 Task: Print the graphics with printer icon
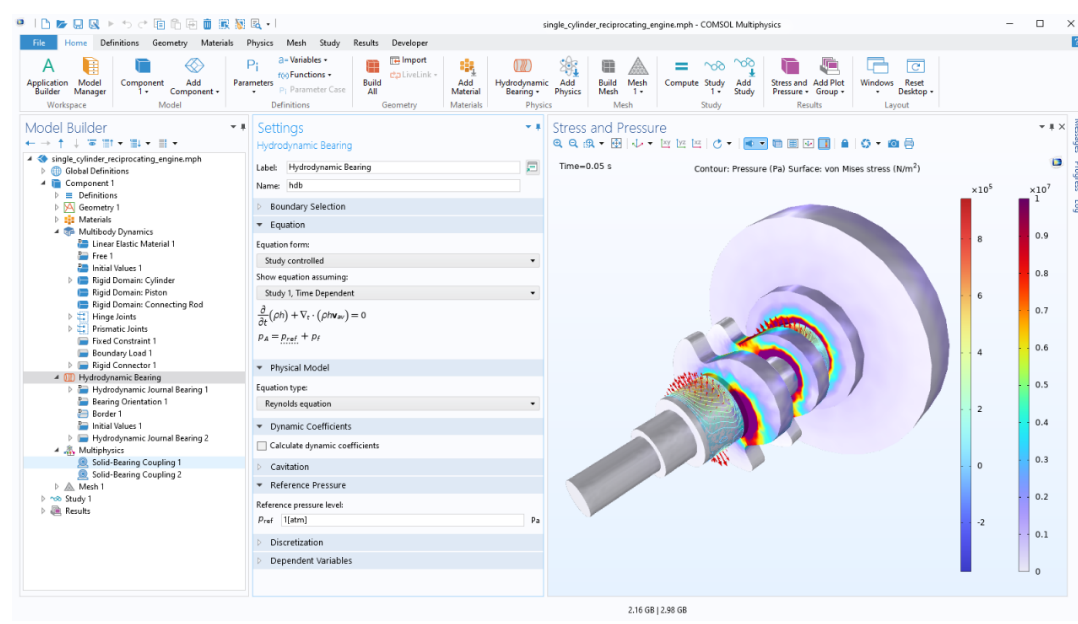tap(909, 144)
